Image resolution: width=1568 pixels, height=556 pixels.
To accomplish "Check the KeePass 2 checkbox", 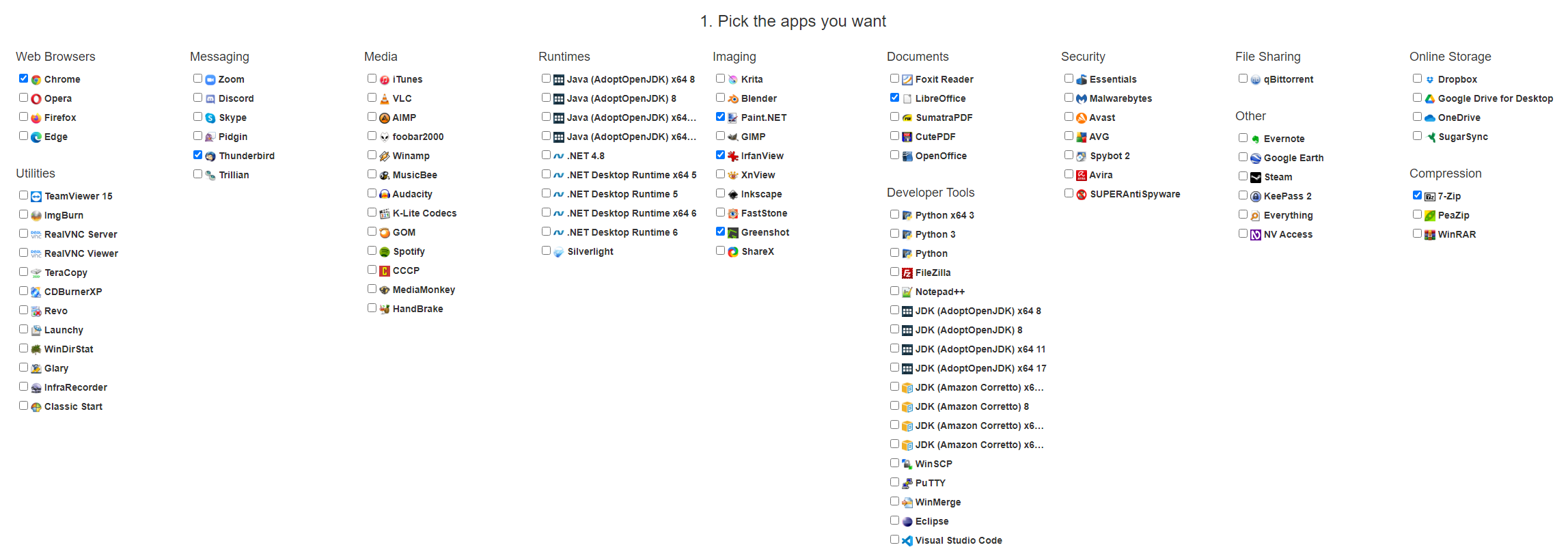I will 1243,195.
